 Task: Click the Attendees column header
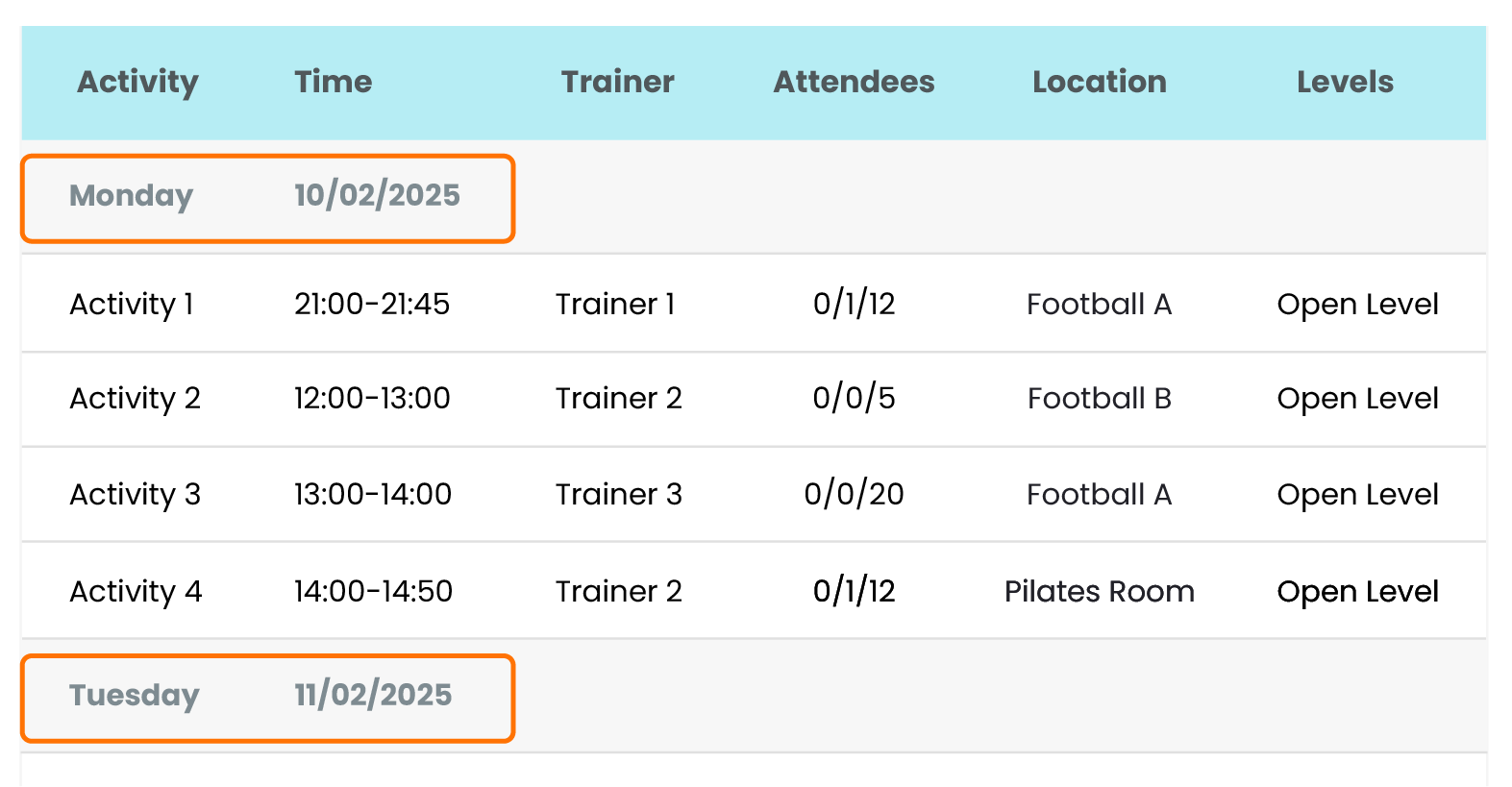[854, 83]
